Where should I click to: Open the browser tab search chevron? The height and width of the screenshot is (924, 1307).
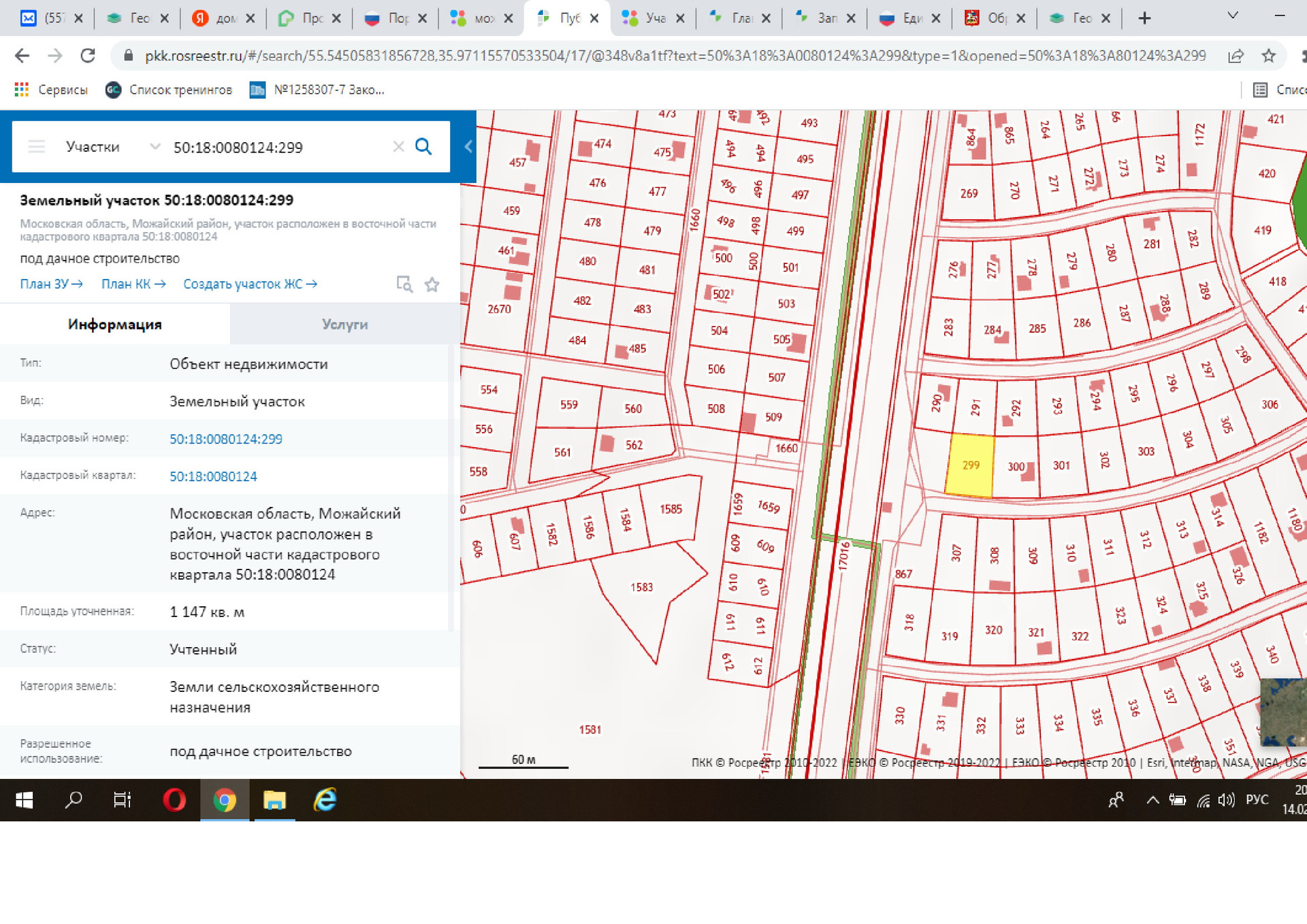[x=1232, y=16]
